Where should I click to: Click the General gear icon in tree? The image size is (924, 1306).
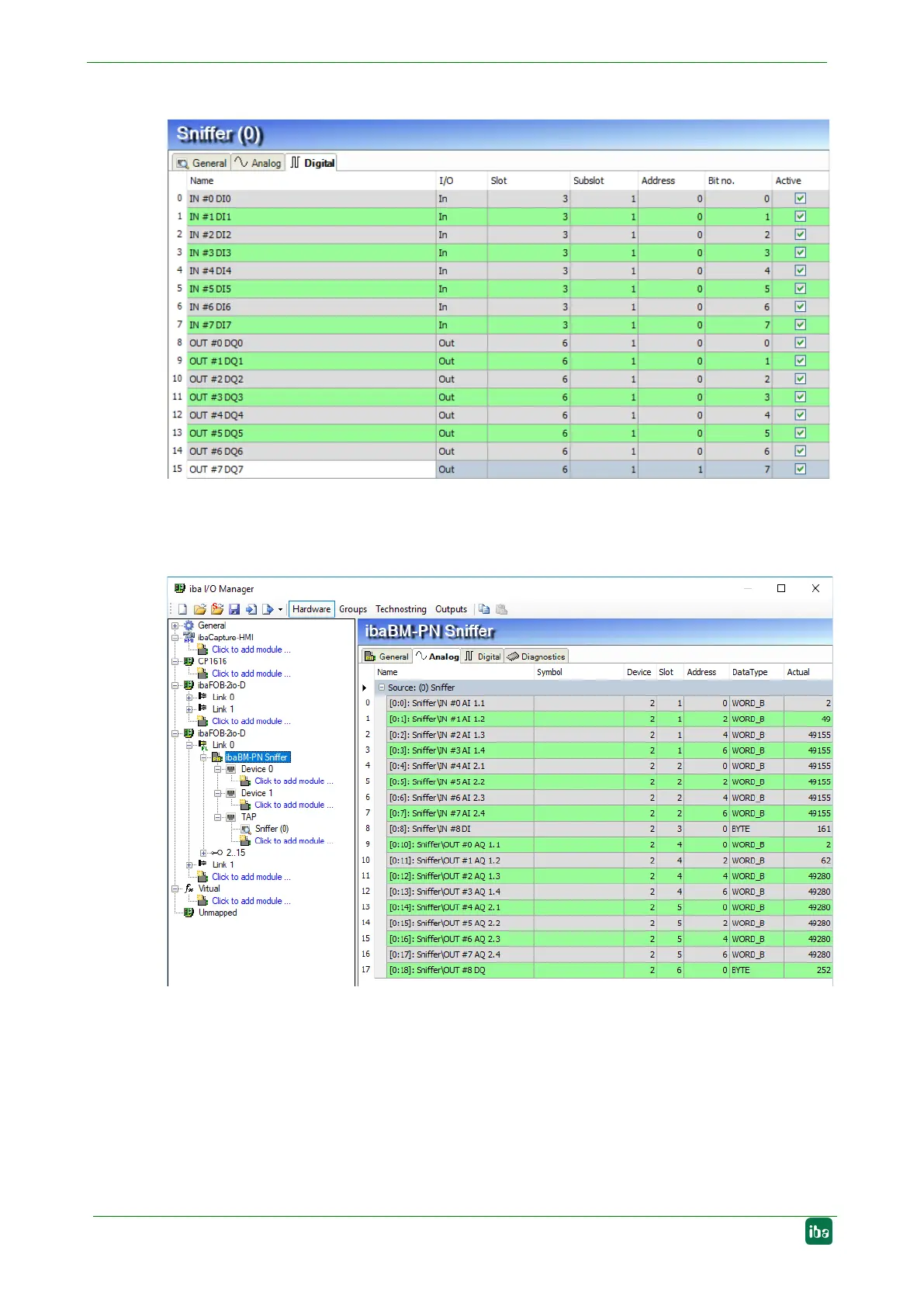[x=189, y=625]
